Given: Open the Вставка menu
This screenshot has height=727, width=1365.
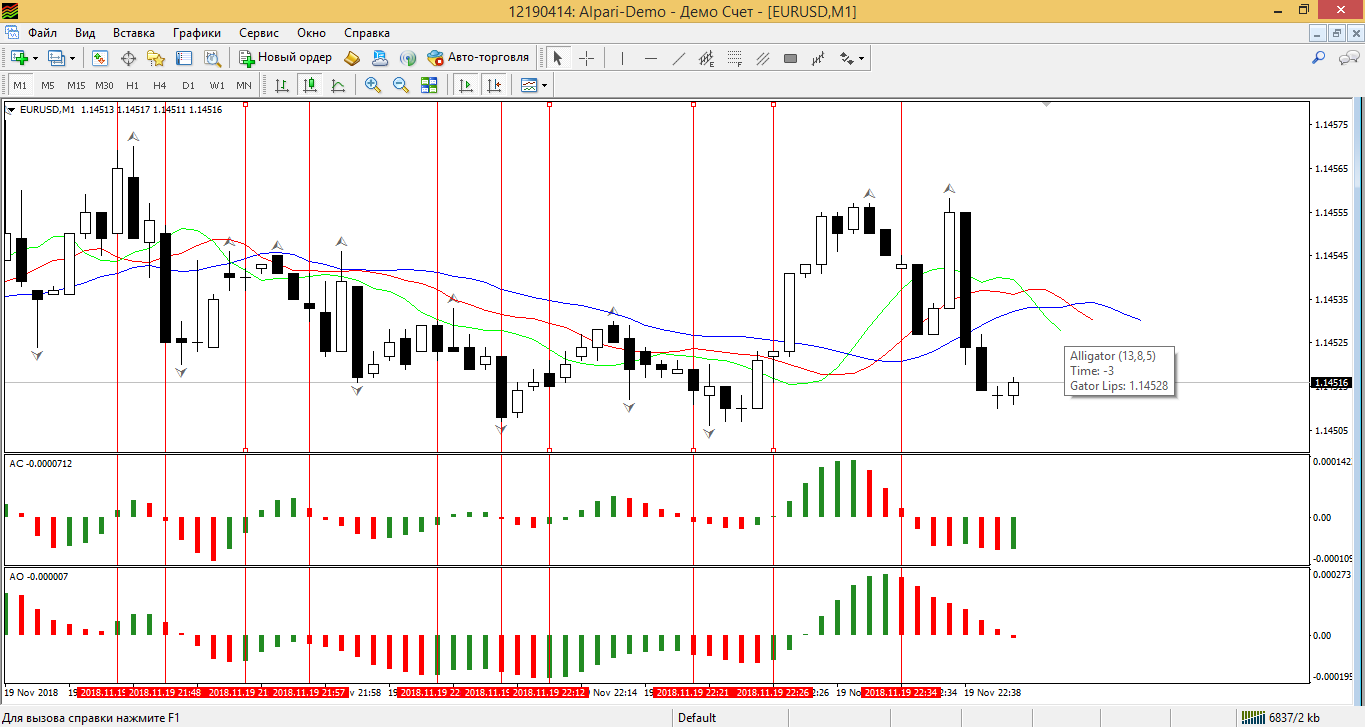Looking at the screenshot, I should pos(134,33).
